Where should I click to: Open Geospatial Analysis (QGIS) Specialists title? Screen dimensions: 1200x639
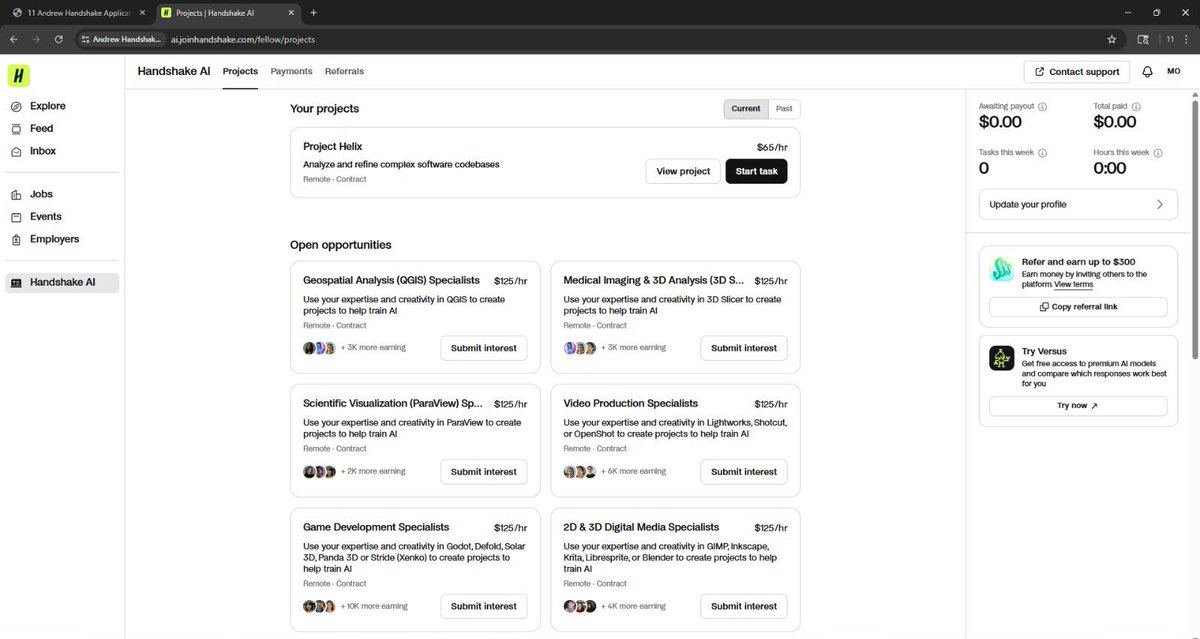[392, 280]
